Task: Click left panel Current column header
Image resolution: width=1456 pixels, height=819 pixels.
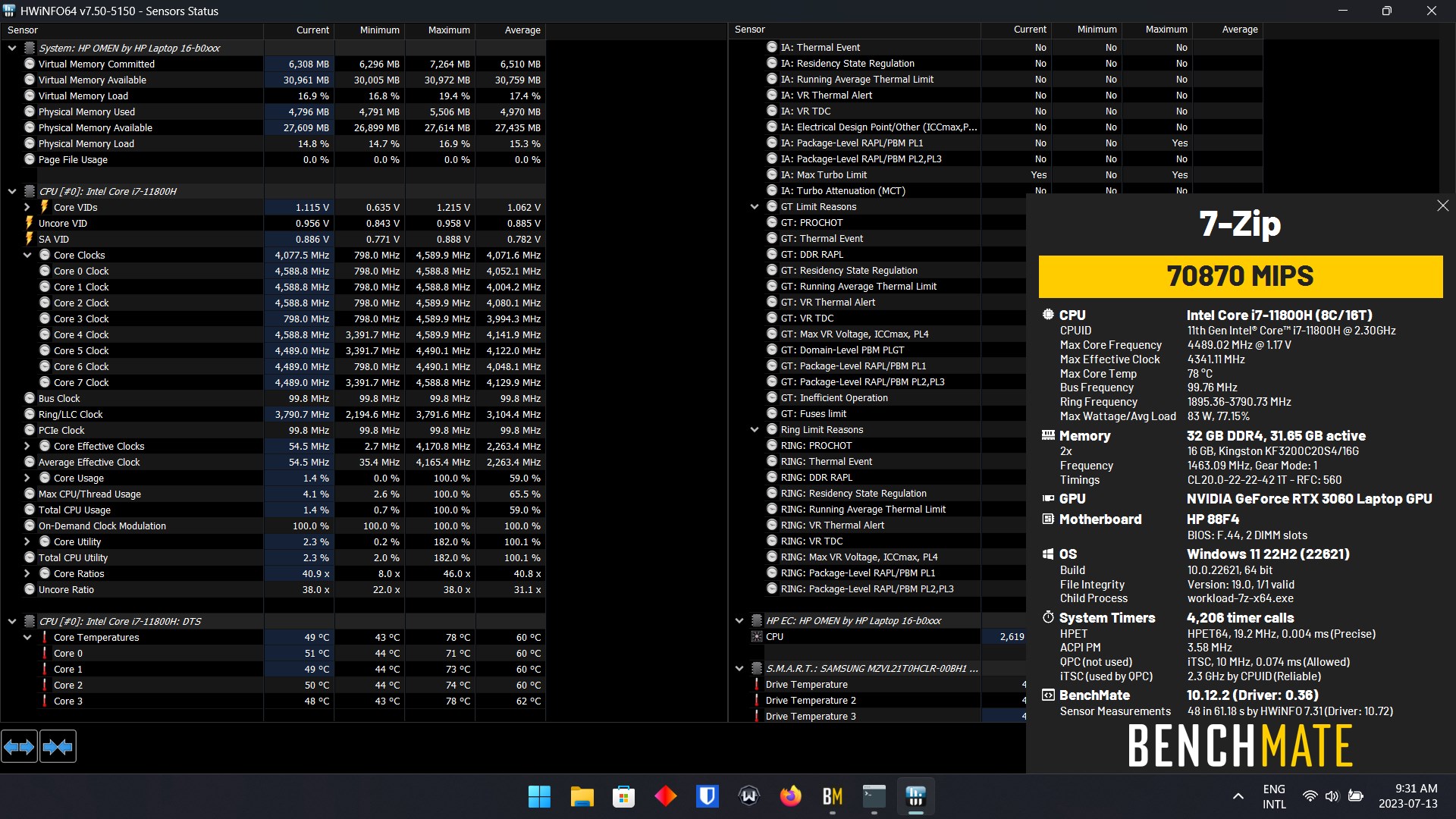Action: (299, 30)
